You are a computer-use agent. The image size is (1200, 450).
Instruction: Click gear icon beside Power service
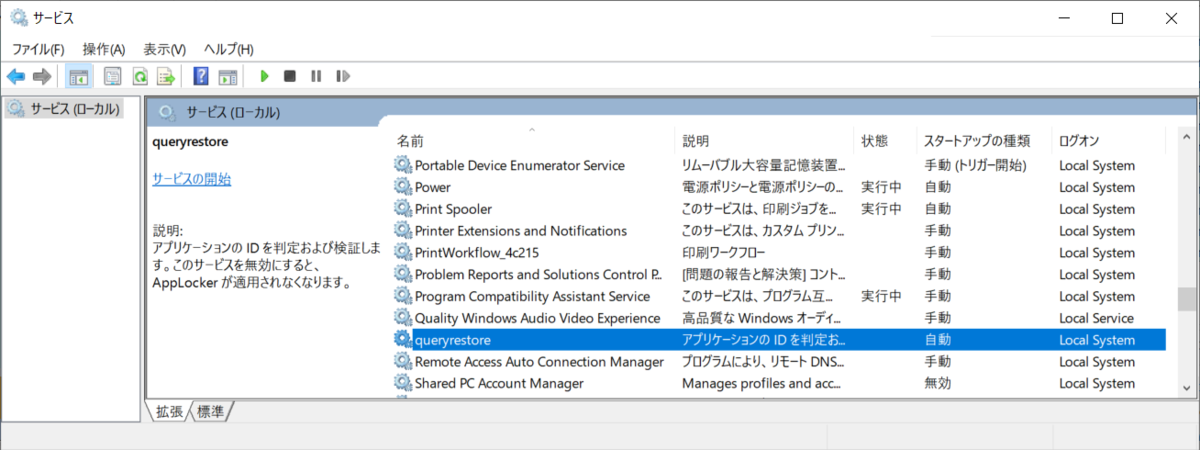point(403,187)
